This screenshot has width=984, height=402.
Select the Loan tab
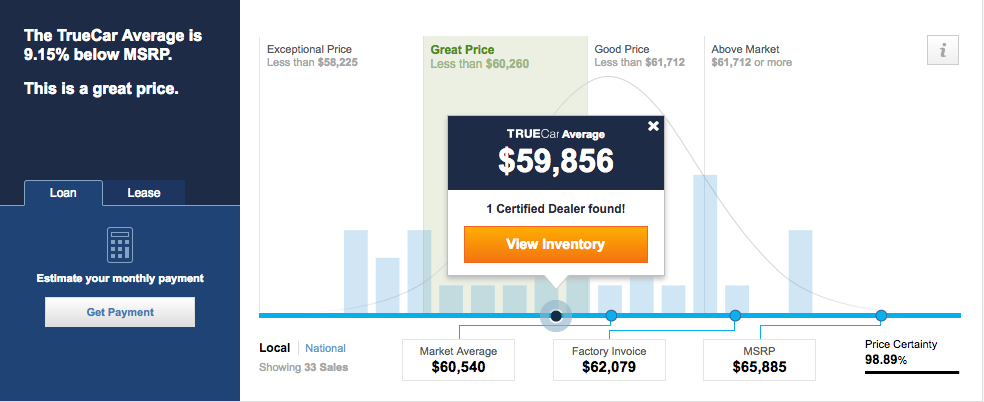63,193
